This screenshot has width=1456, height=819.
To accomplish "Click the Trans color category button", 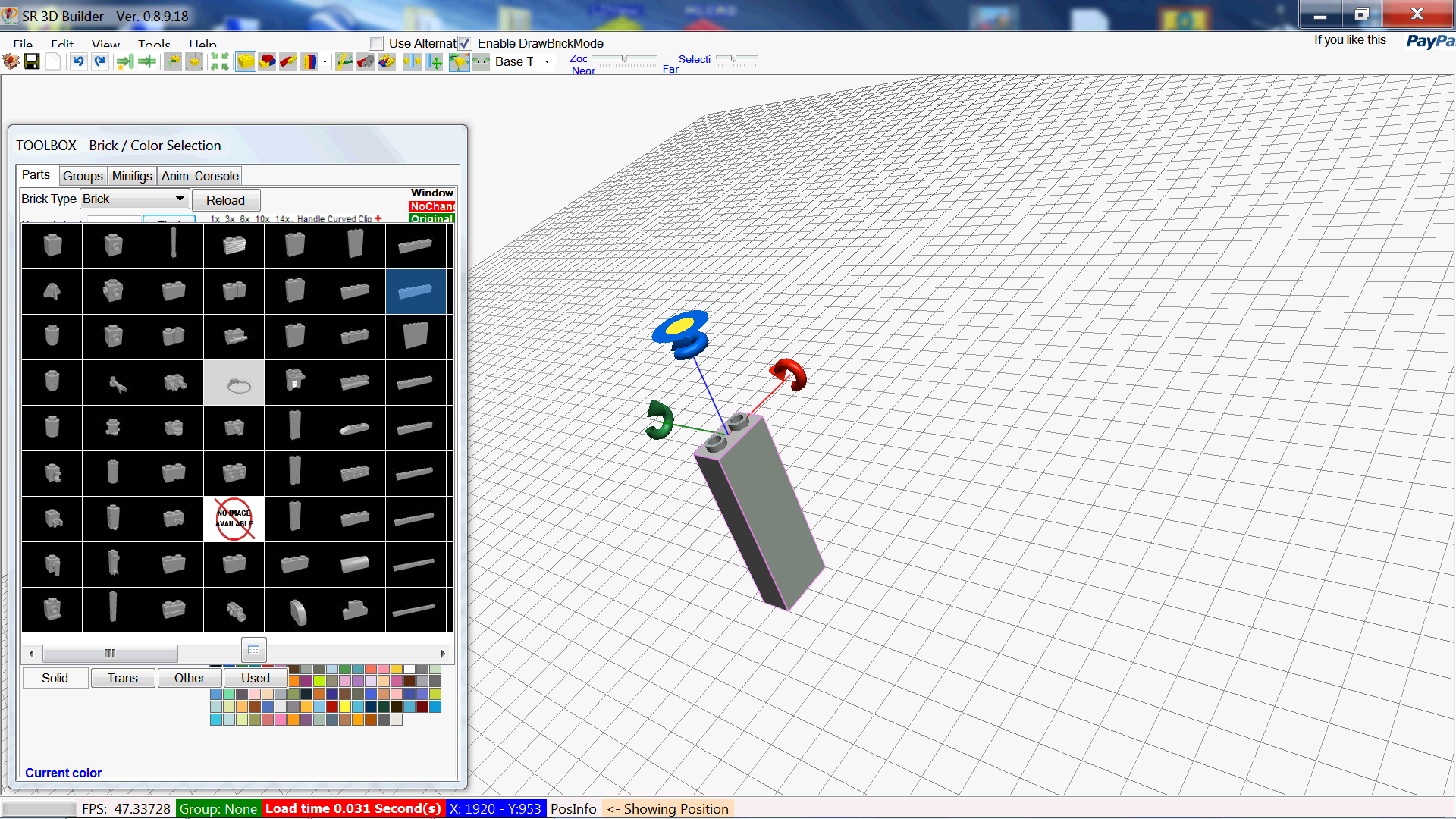I will 122,678.
